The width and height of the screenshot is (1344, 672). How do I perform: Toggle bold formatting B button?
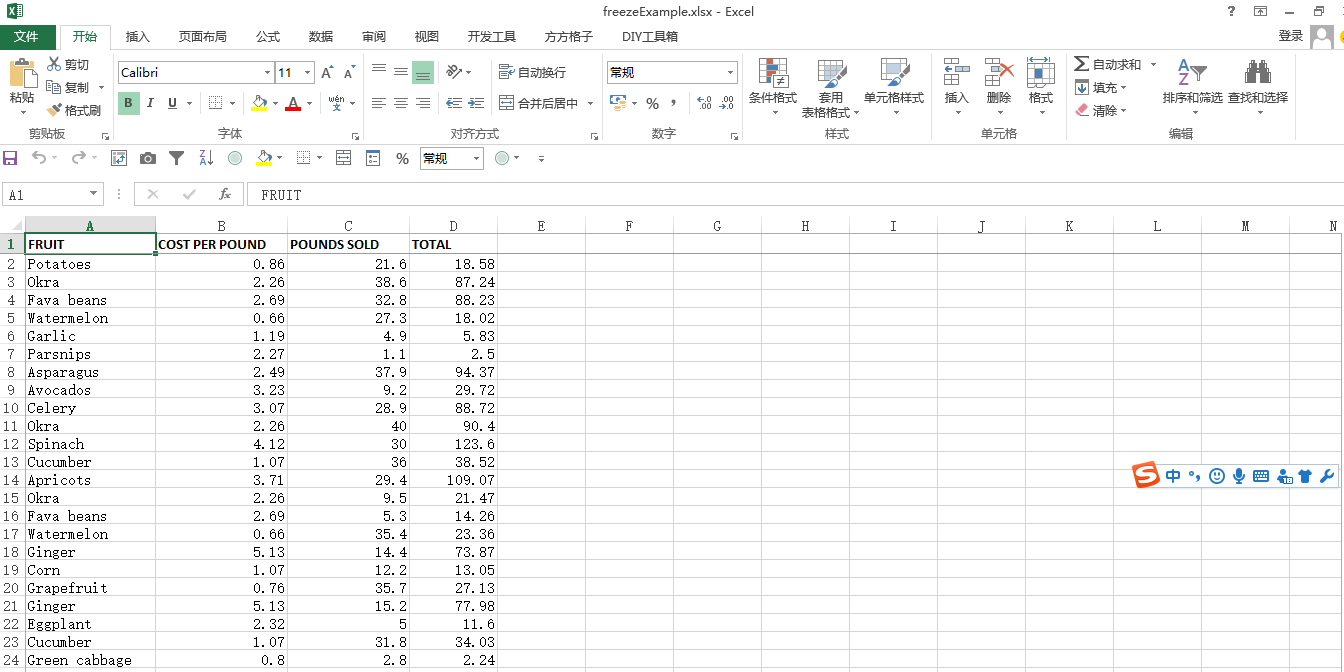point(129,103)
